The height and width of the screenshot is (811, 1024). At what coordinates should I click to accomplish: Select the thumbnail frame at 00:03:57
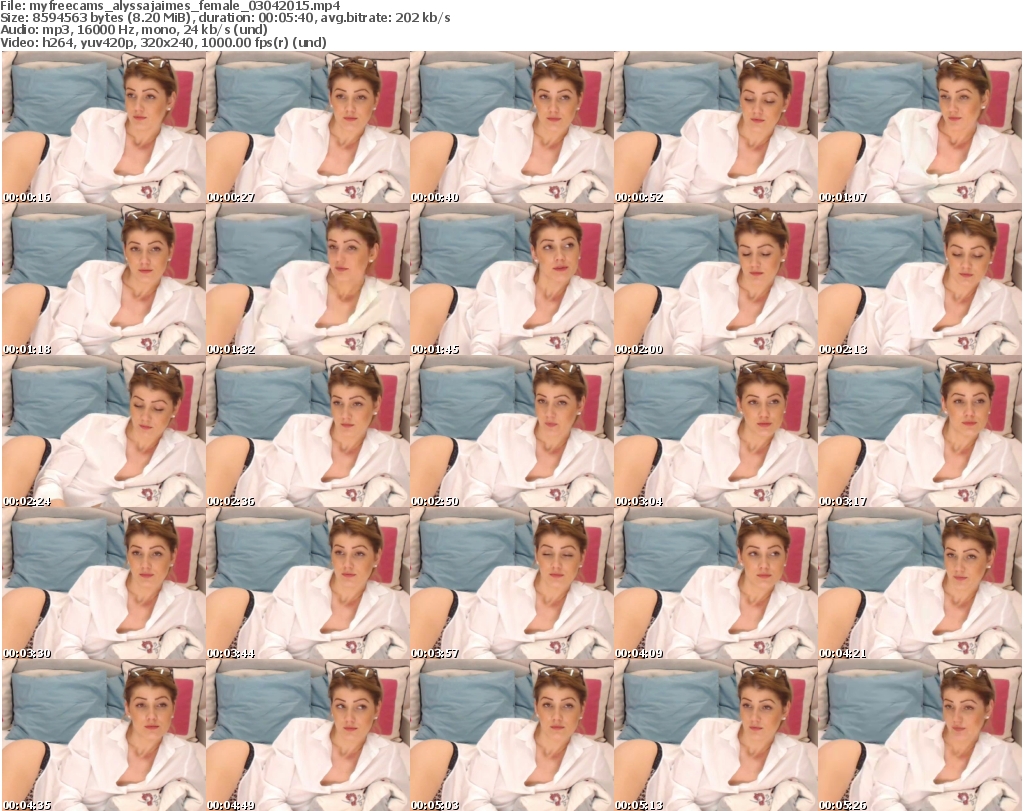[x=512, y=584]
